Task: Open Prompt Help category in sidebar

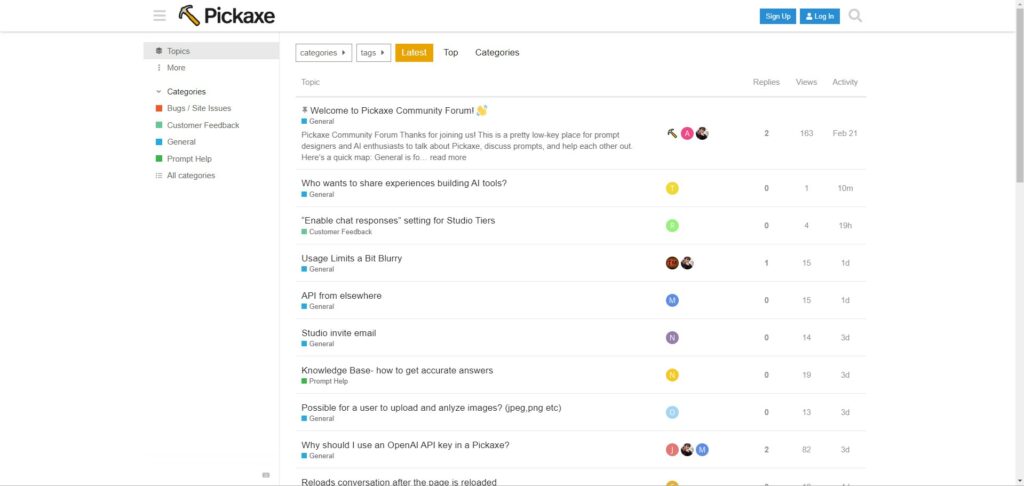Action: pos(211,159)
